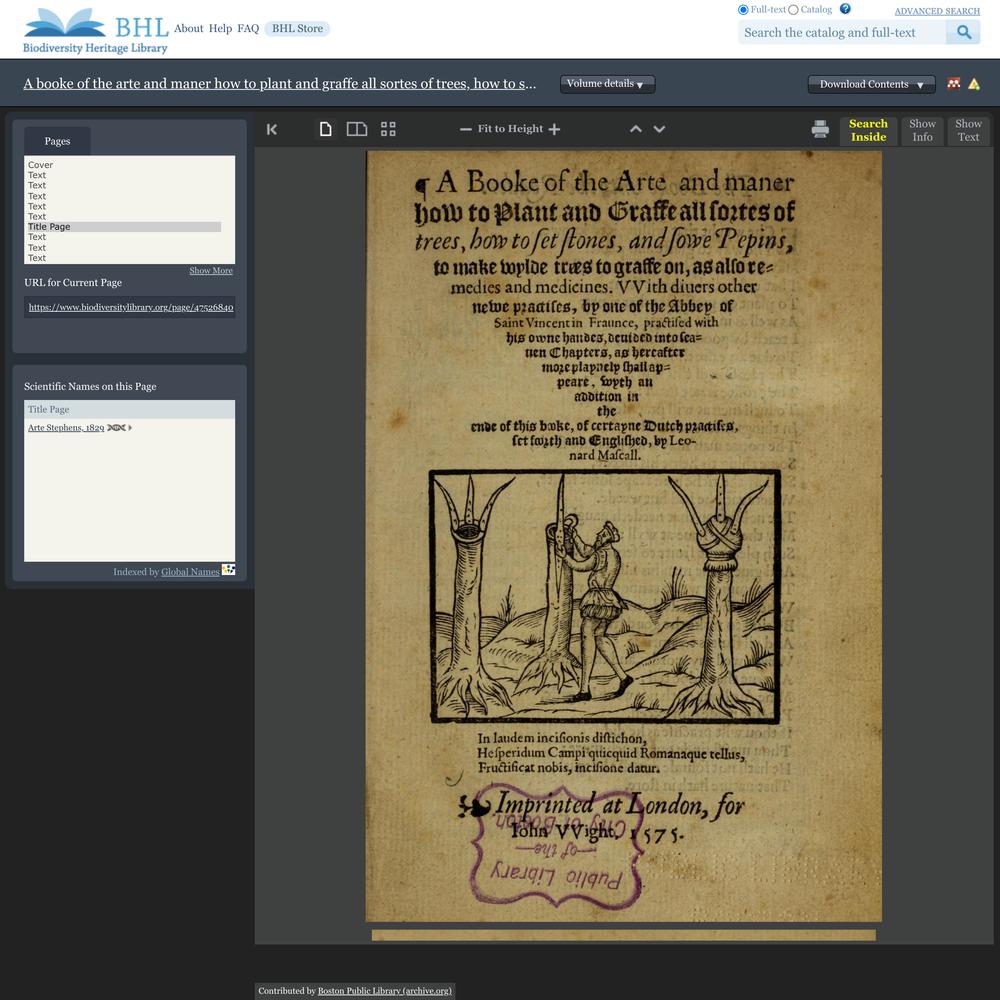Click the Mendeley icon beside Download Contents
Viewport: 1000px width, 1000px height.
tap(953, 84)
